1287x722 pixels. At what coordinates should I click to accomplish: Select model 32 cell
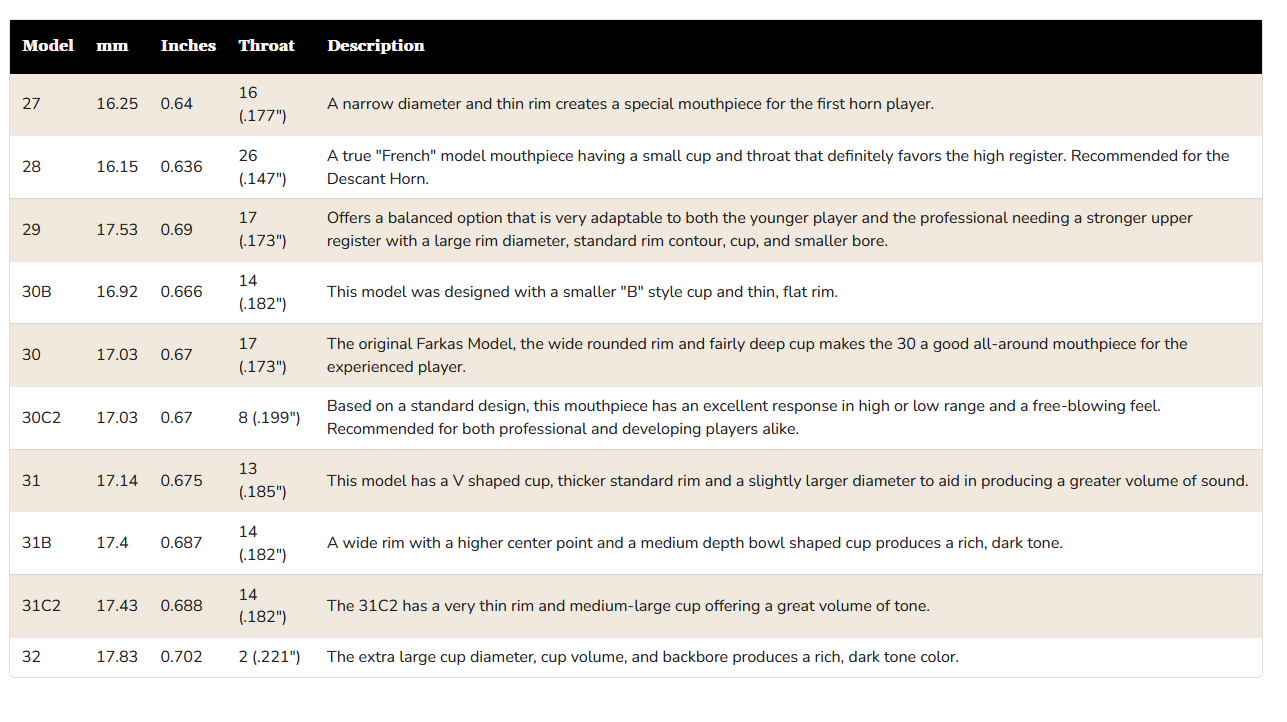32,657
